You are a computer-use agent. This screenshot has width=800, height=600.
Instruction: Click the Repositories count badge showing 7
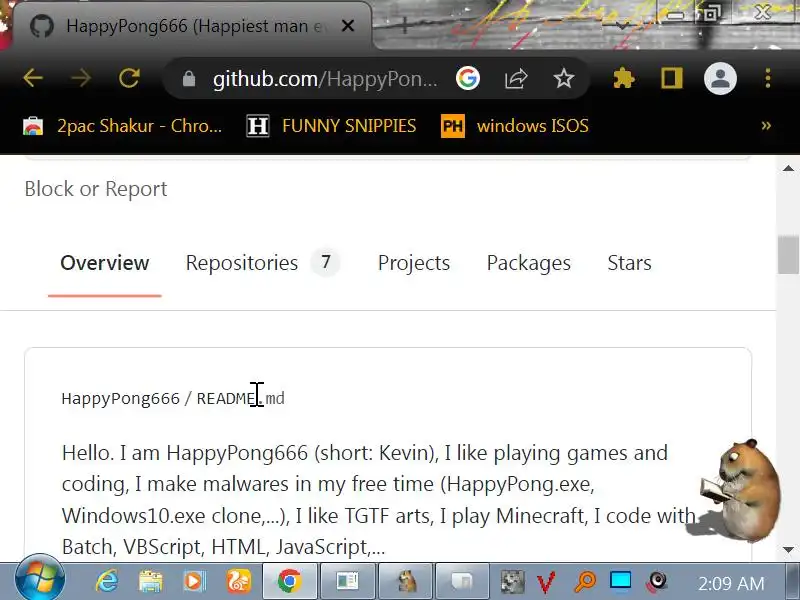[326, 263]
